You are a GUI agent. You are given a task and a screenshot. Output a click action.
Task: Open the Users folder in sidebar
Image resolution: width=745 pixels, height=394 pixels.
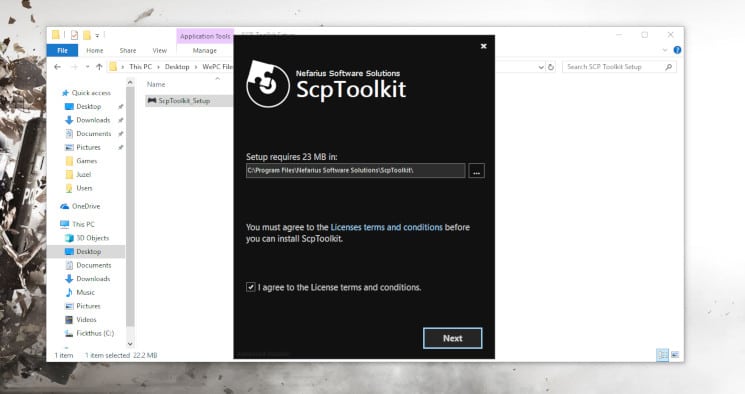[x=84, y=188]
